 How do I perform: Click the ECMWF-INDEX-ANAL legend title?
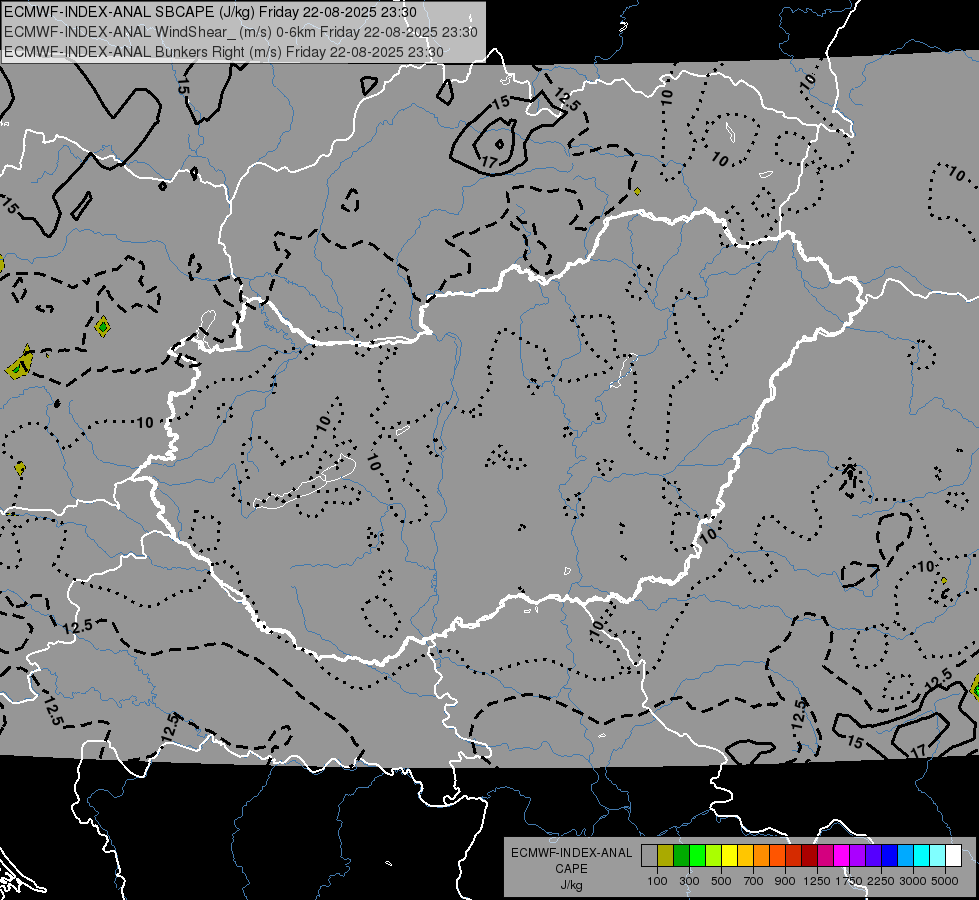571,853
